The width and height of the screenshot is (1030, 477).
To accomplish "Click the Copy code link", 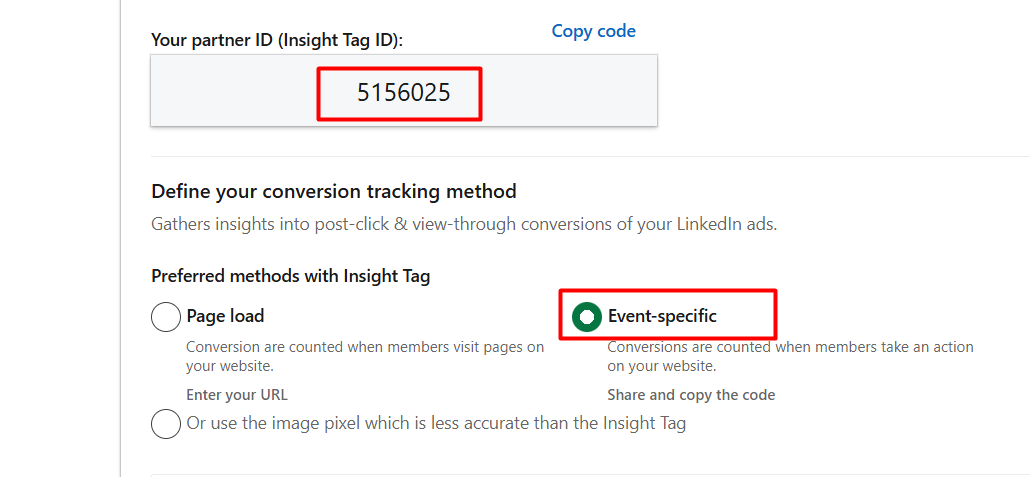I will point(593,31).
